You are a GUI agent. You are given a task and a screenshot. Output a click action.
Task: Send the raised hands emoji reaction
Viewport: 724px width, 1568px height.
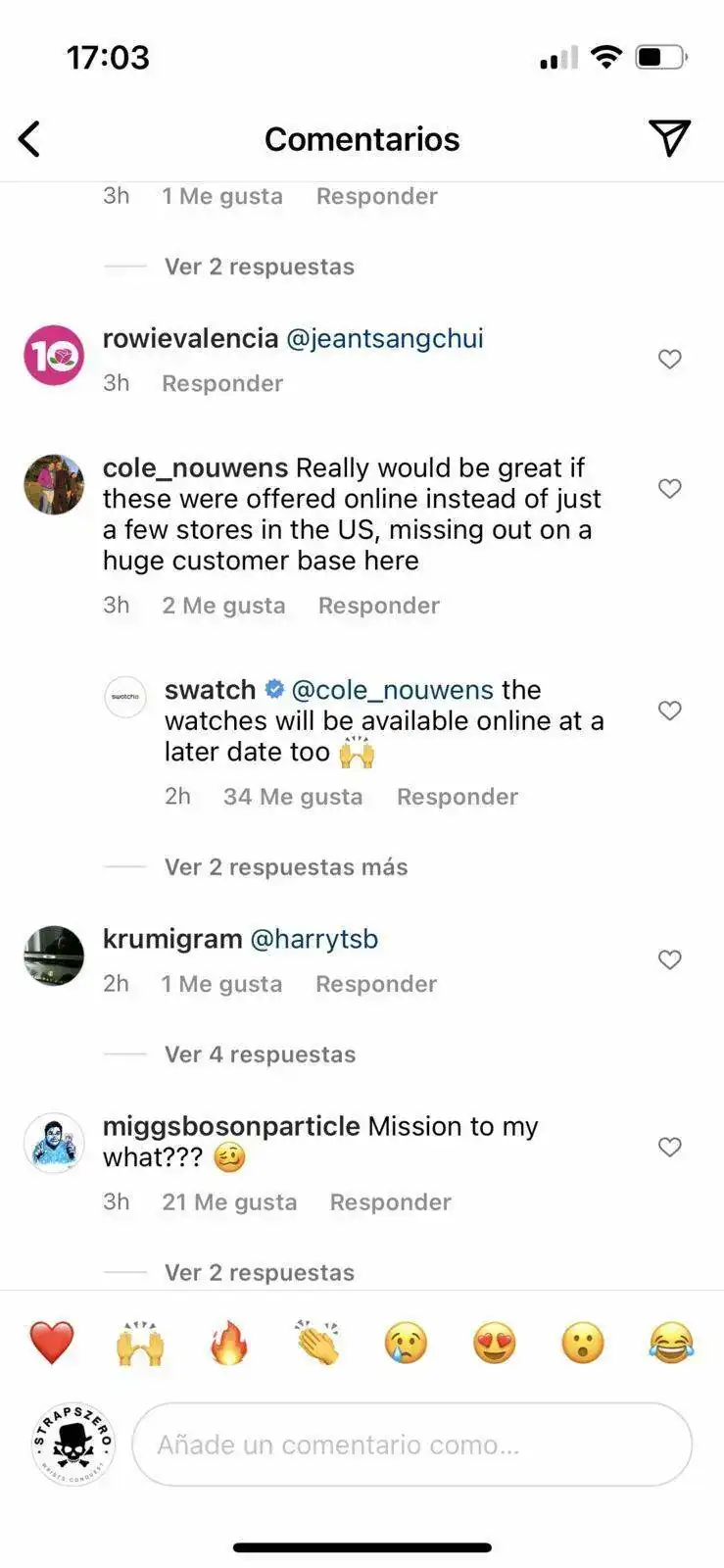[140, 1343]
